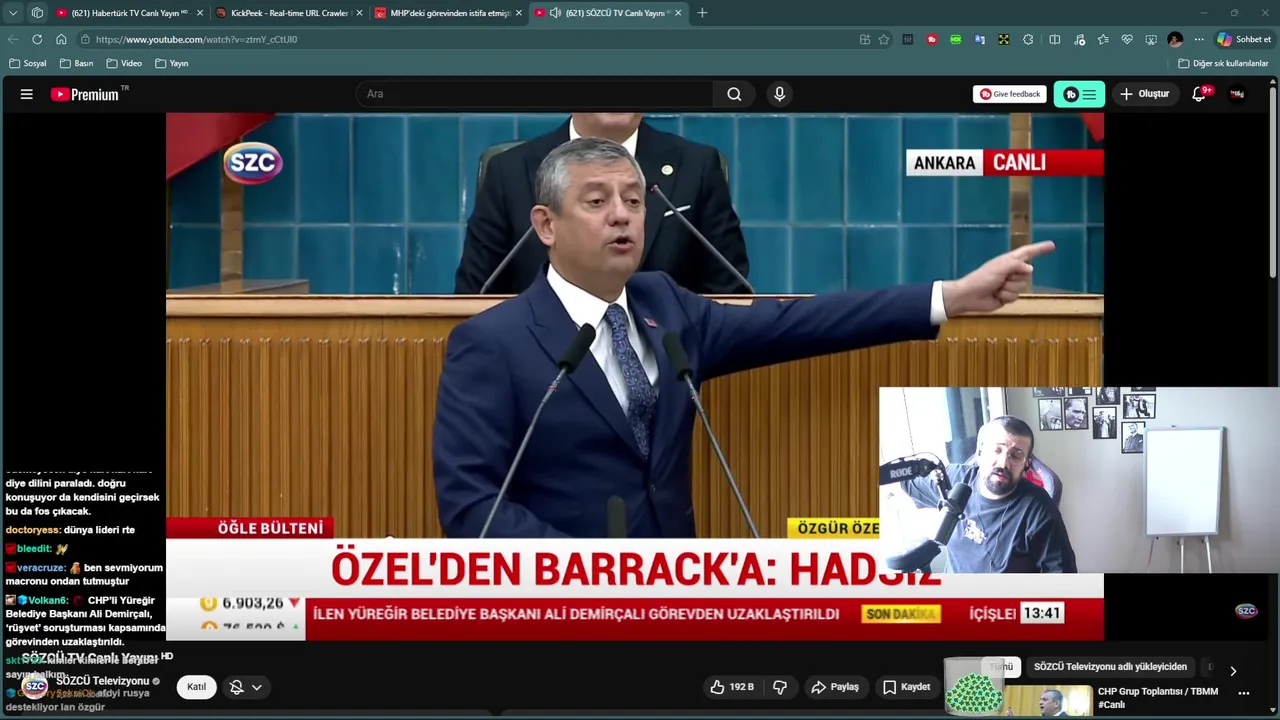Image resolution: width=1280 pixels, height=720 pixels.
Task: Click the Give feedback button
Action: (1010, 94)
